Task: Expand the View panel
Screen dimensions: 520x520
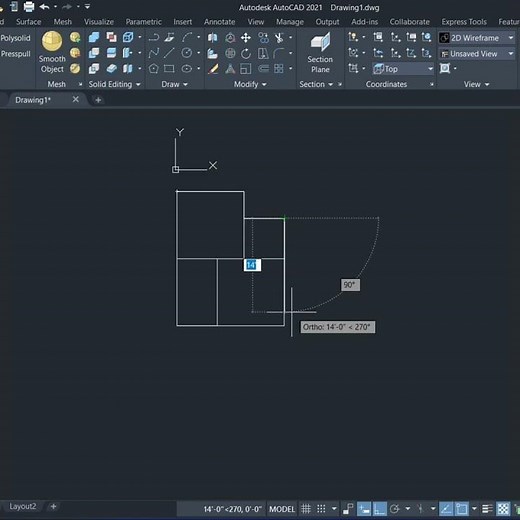Action: [x=477, y=84]
